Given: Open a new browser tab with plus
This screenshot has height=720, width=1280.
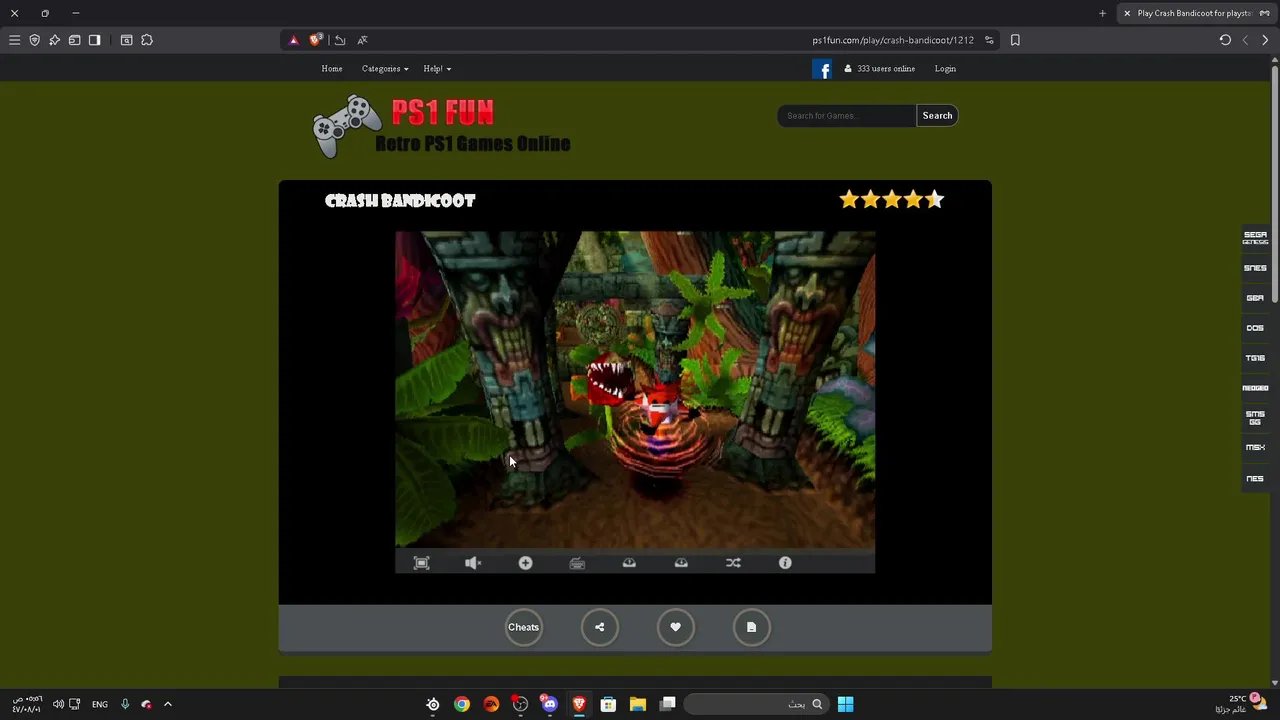Looking at the screenshot, I should click(x=1102, y=13).
